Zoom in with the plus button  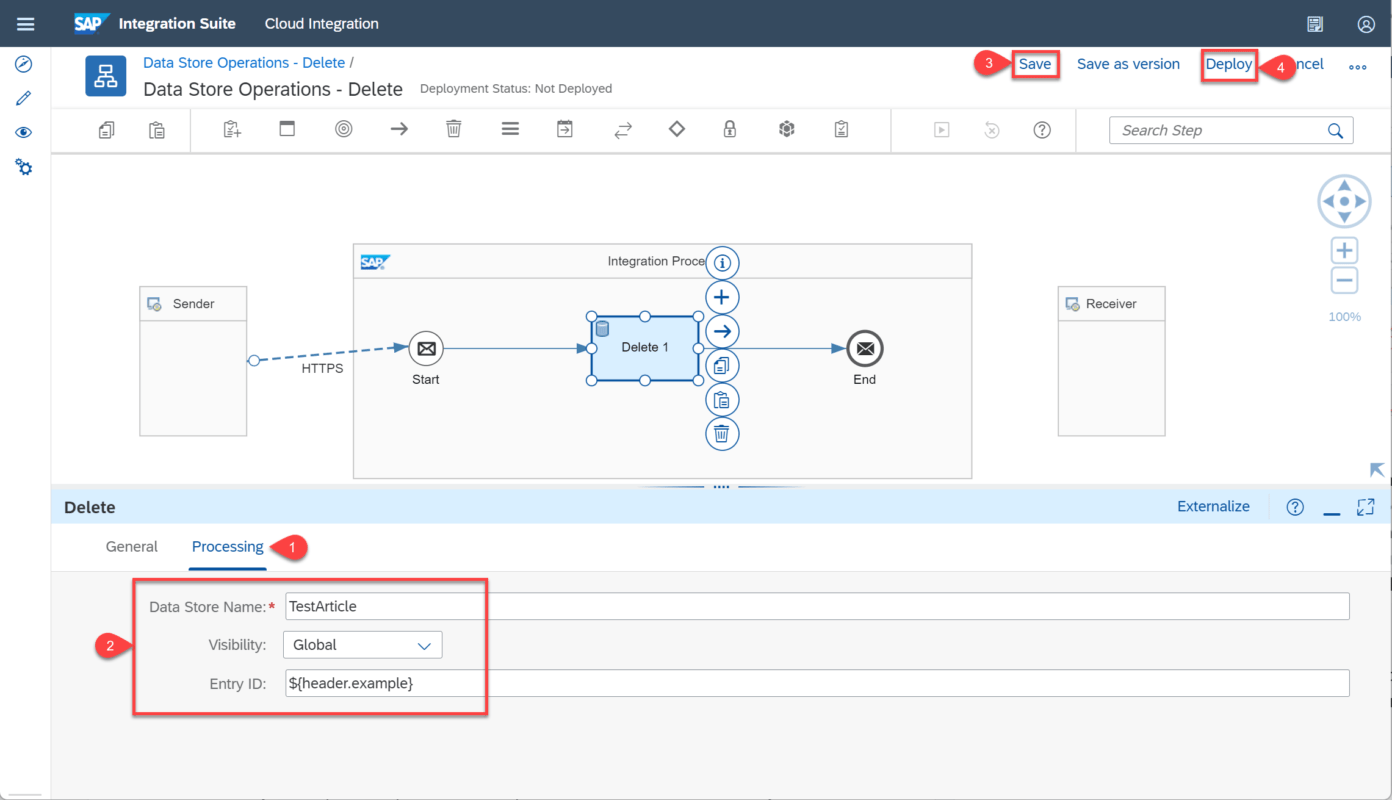[x=1345, y=251]
